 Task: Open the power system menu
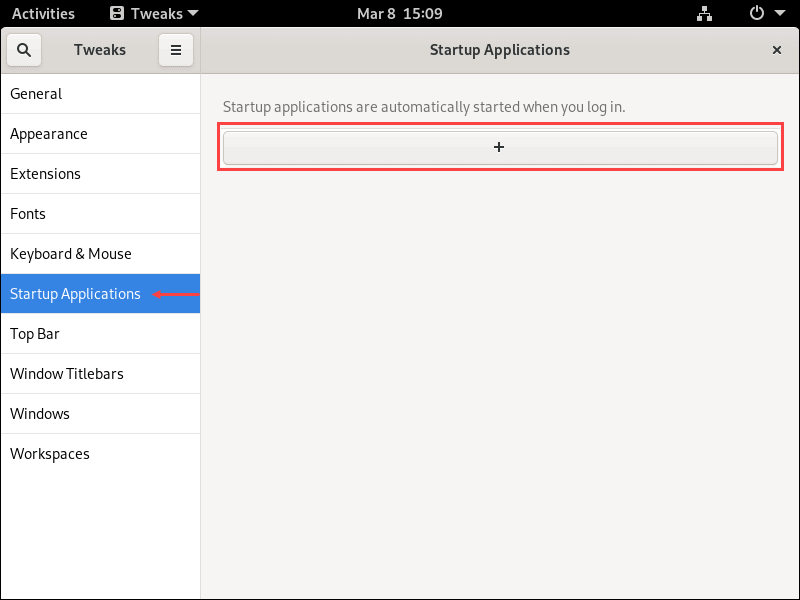[767, 13]
